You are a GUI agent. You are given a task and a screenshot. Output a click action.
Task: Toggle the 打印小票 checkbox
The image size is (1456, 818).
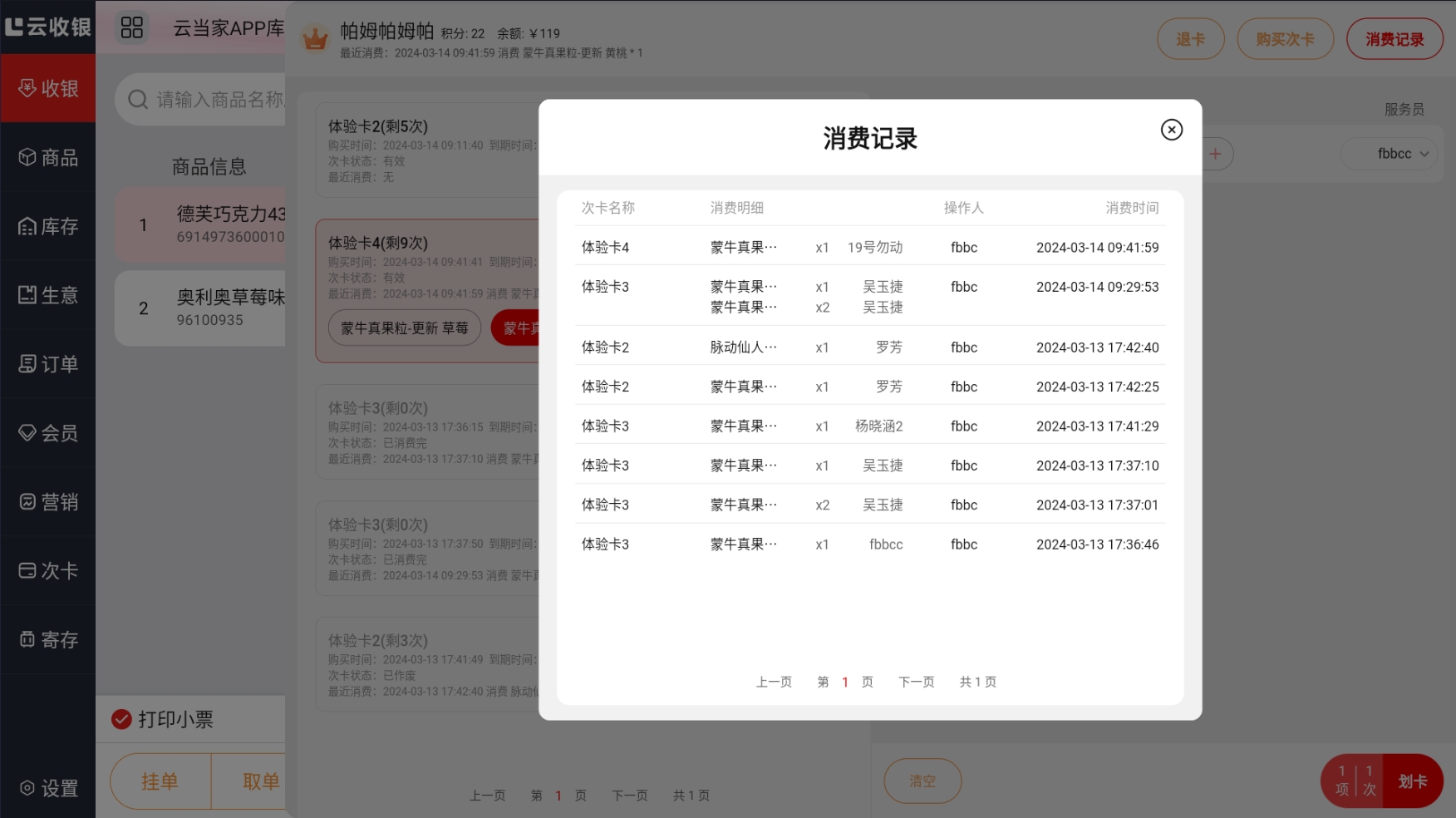(x=122, y=719)
